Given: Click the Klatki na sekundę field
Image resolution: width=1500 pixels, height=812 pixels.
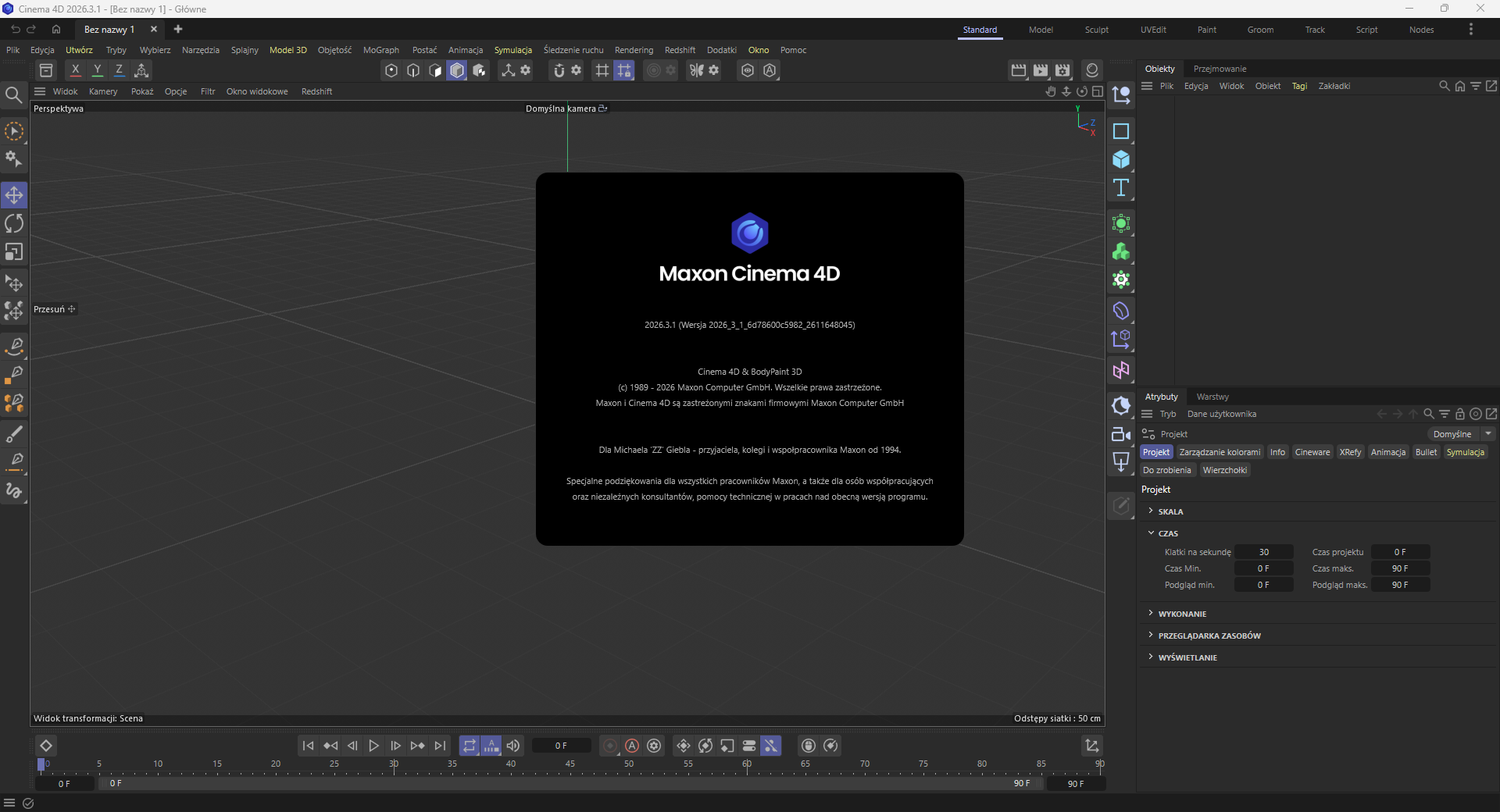Looking at the screenshot, I should 1263,552.
